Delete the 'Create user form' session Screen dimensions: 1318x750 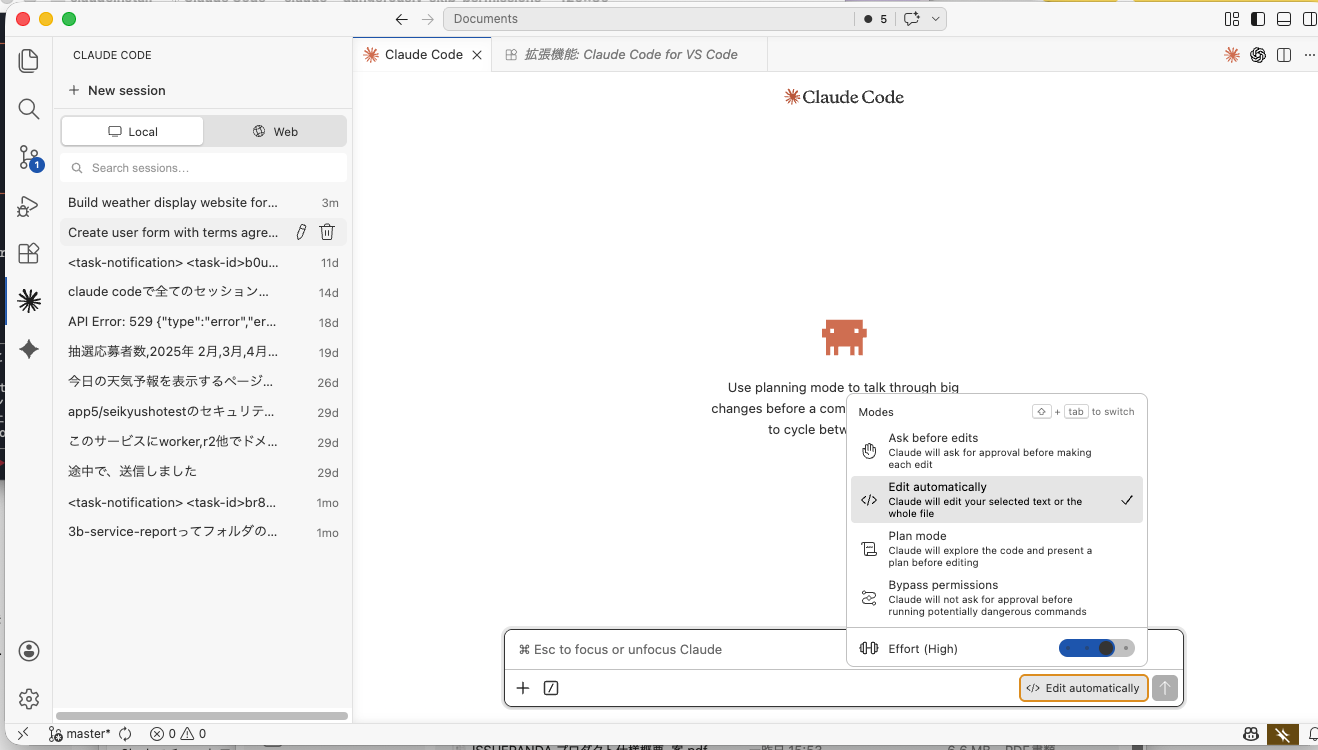click(x=327, y=232)
